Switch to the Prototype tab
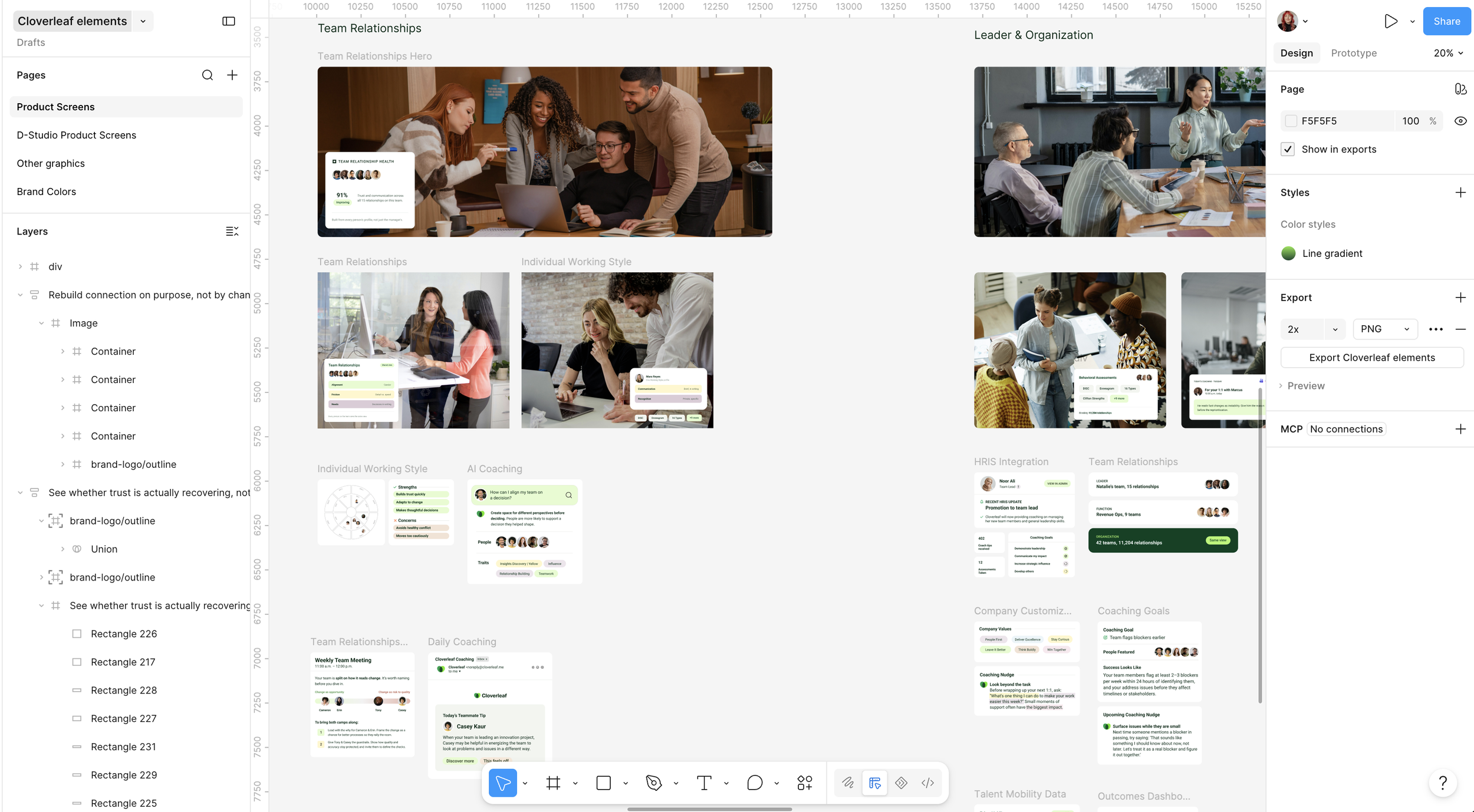This screenshot has height=812, width=1474. coord(1354,53)
